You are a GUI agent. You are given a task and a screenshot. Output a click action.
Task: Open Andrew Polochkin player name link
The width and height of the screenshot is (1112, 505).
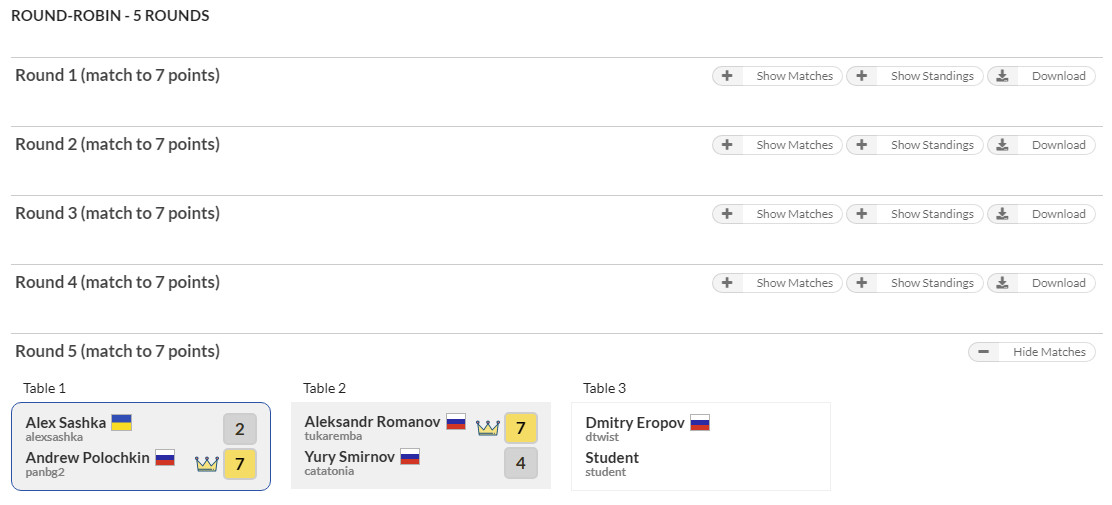pos(88,457)
